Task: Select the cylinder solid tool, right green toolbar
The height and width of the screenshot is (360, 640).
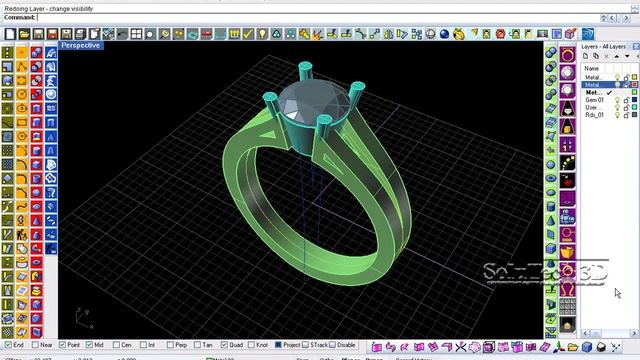Action: point(551,207)
